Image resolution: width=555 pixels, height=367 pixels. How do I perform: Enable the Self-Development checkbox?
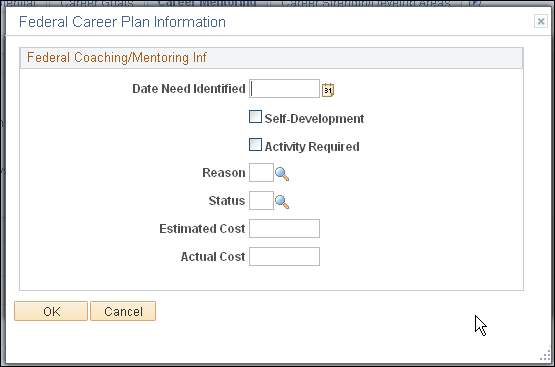pos(255,117)
